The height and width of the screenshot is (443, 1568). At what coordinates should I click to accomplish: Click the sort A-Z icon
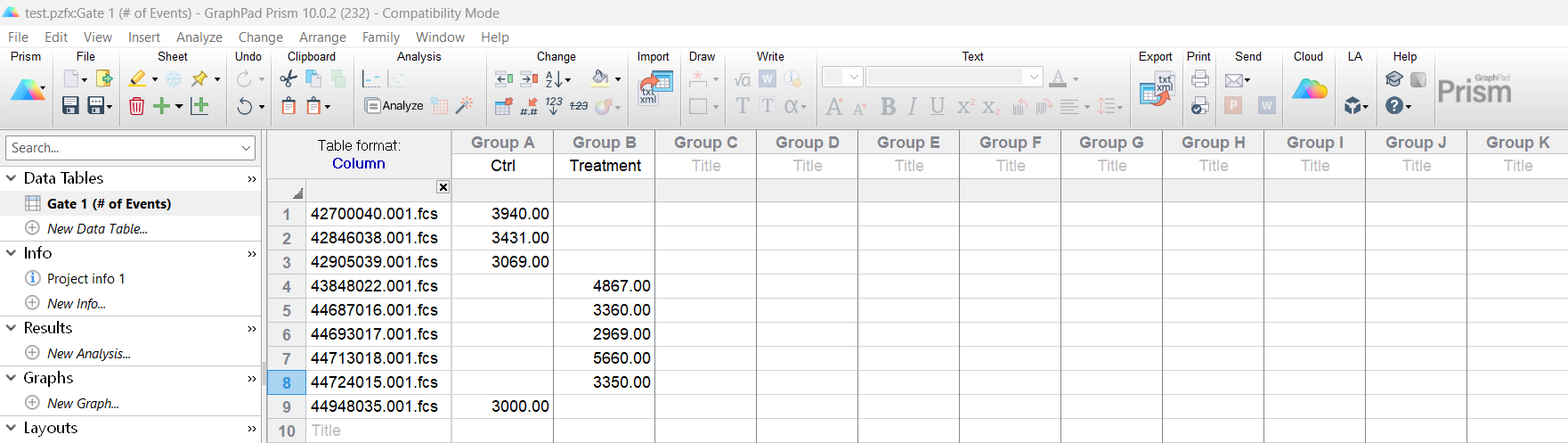coord(554,79)
